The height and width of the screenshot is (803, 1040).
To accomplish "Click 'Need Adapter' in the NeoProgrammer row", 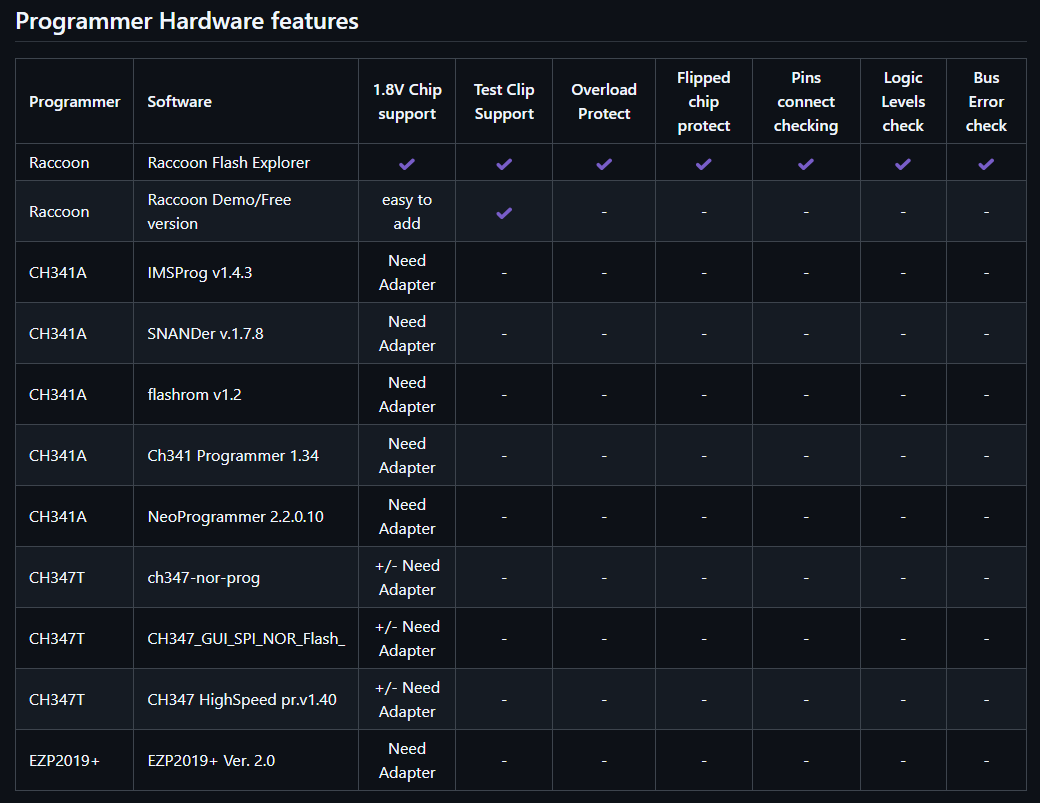I will (407, 517).
